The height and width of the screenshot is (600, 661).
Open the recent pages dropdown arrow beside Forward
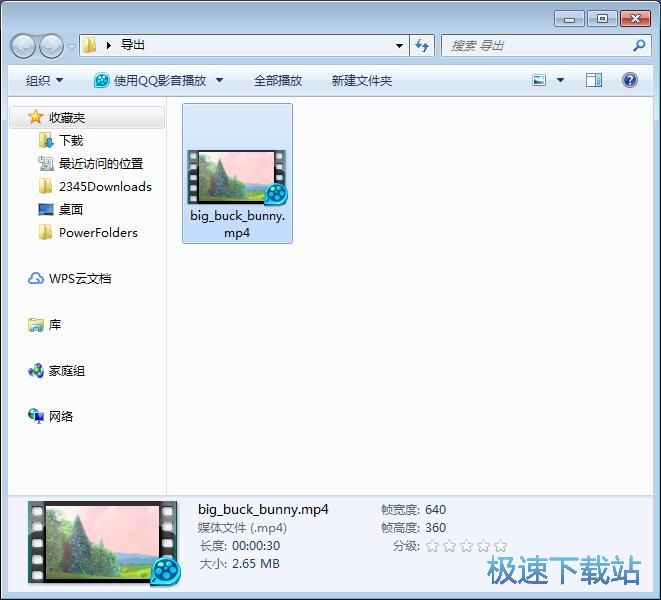pyautogui.click(x=71, y=46)
